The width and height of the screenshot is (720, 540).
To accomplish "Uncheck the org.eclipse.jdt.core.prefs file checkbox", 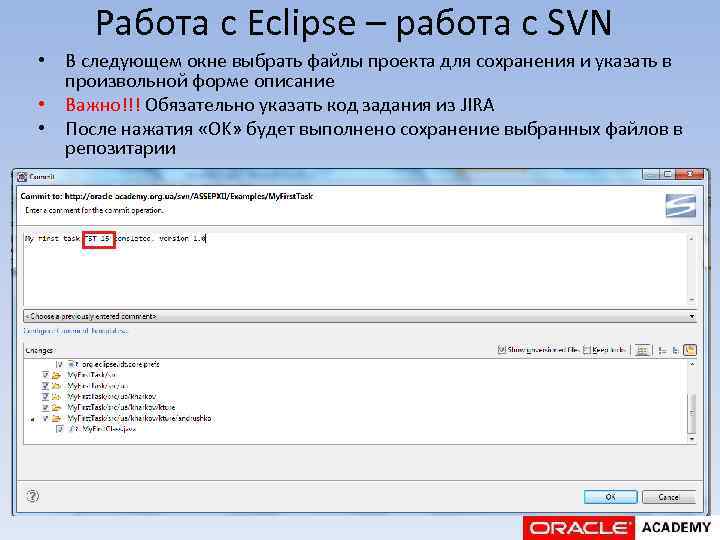I will (59, 364).
